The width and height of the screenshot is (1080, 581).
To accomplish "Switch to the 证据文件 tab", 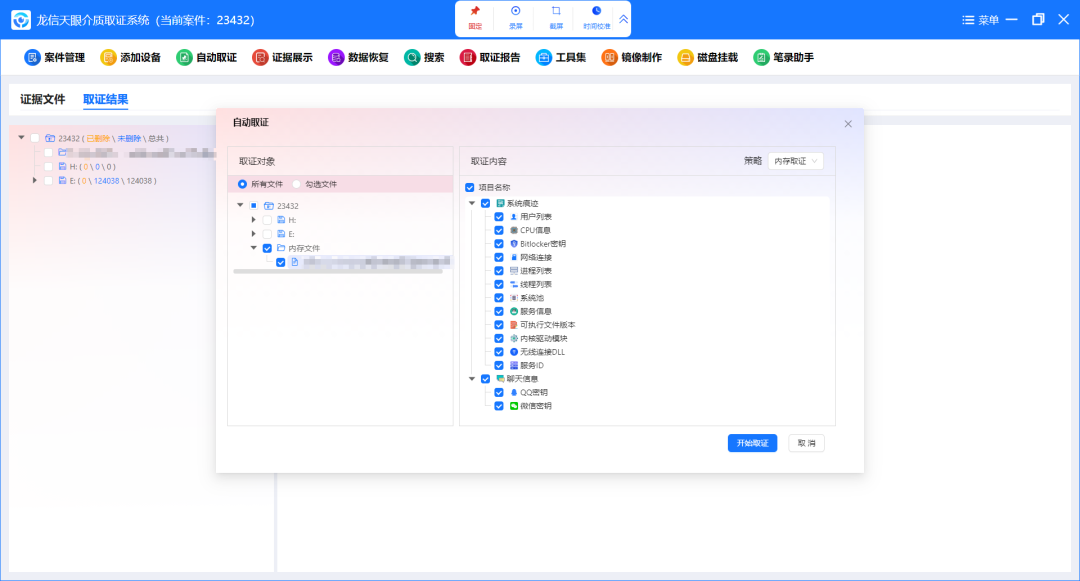I will point(43,99).
